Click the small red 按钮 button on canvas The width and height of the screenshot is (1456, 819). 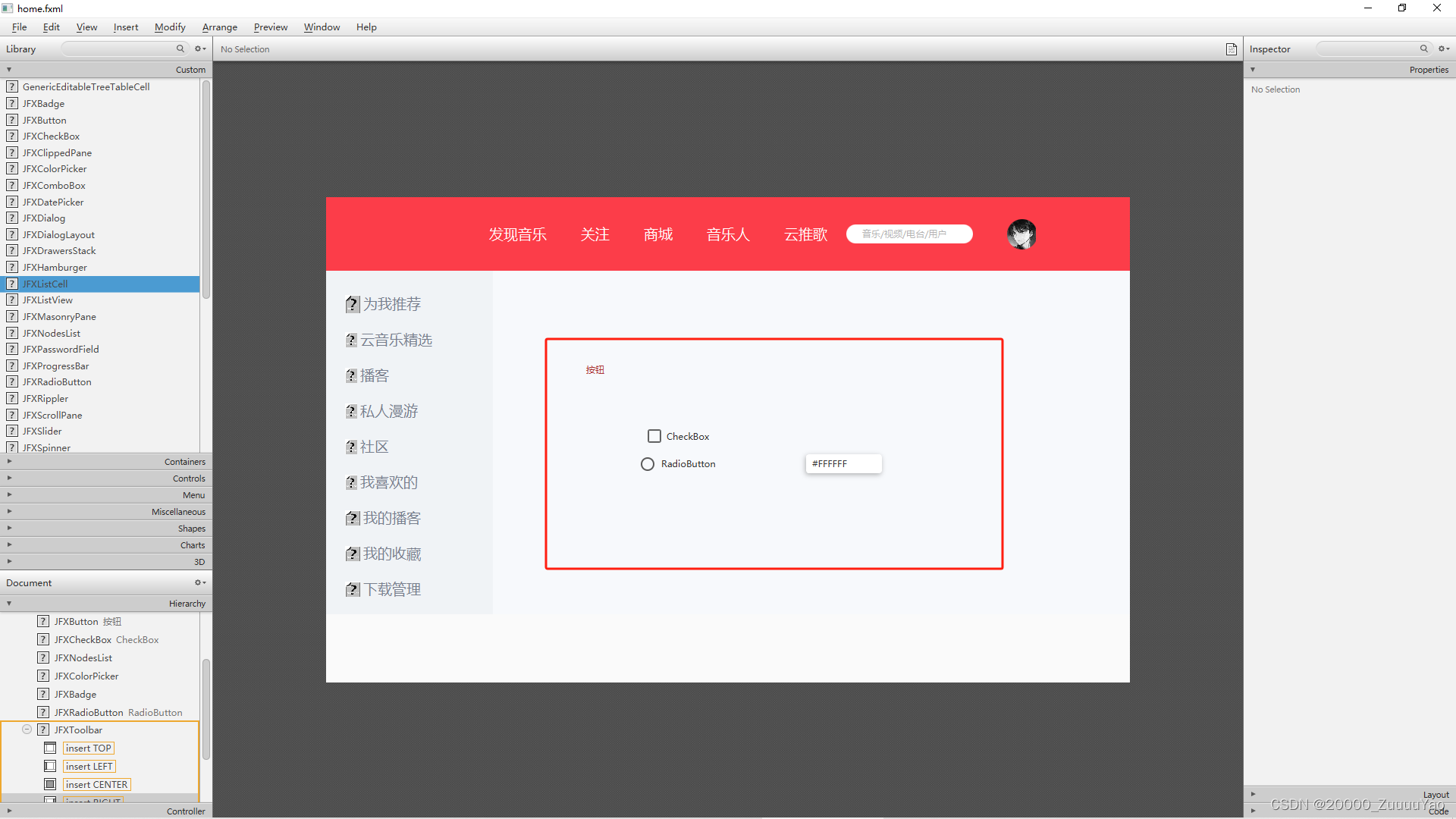tap(595, 370)
